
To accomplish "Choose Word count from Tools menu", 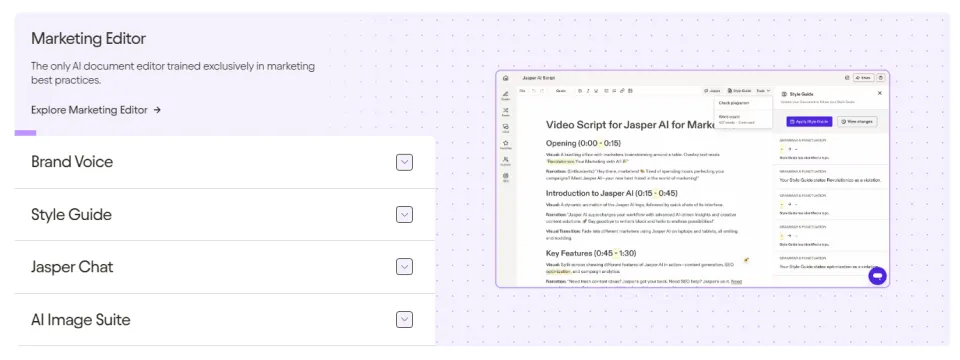I will pyautogui.click(x=743, y=119).
